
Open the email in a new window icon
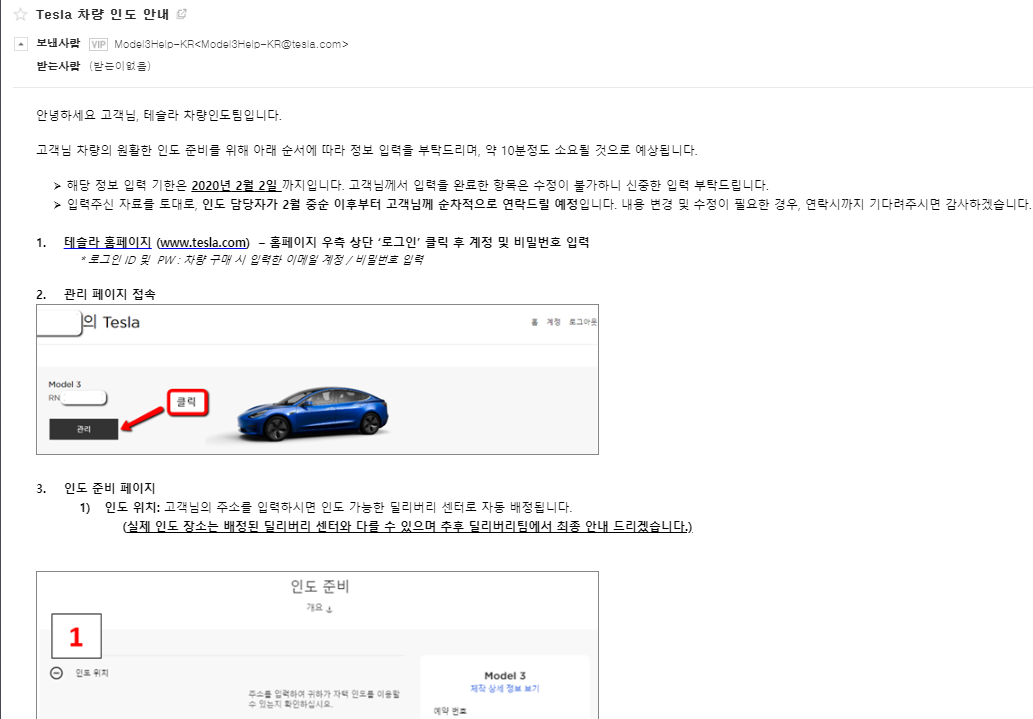pos(182,14)
